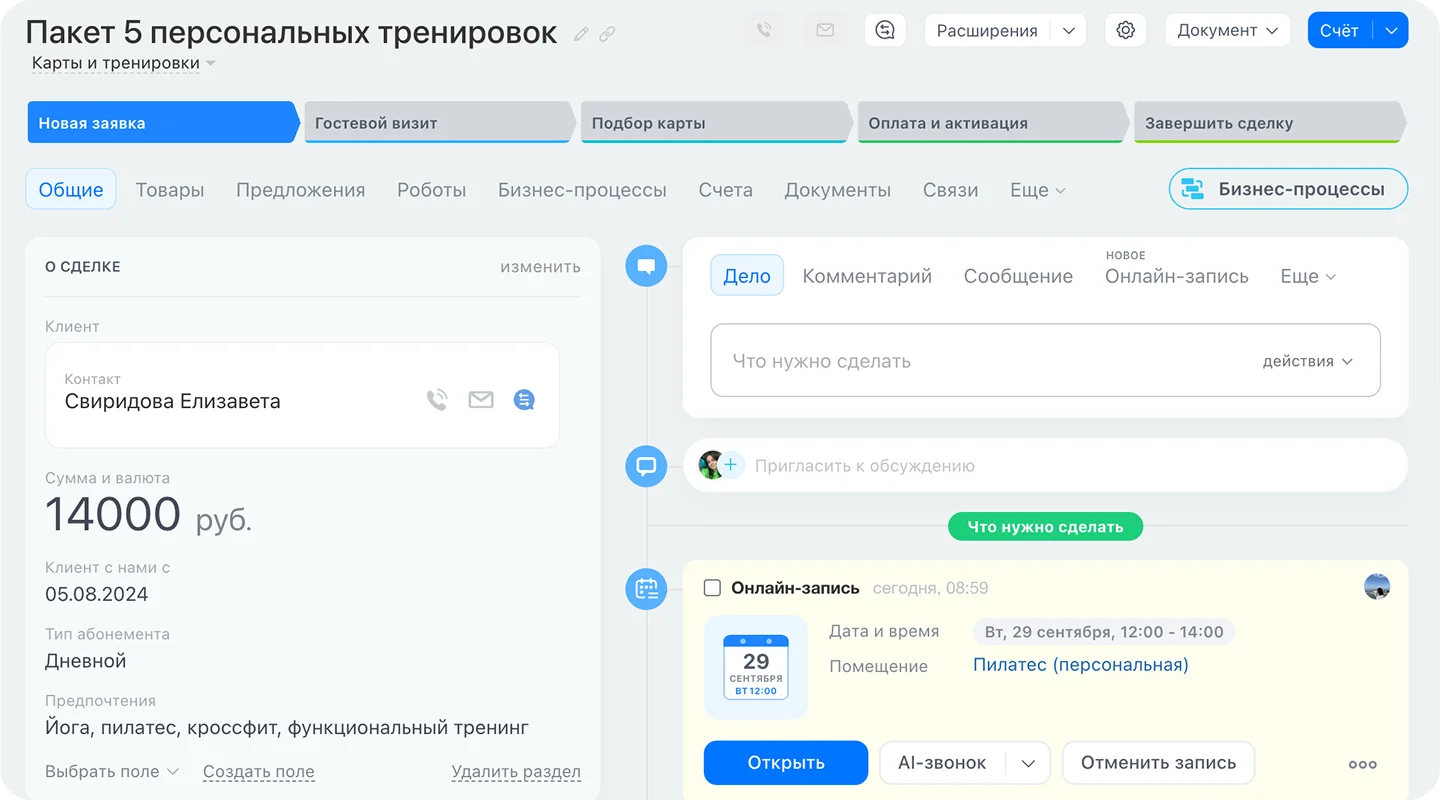The width and height of the screenshot is (1440, 800).
Task: Open the chat icon button in header
Action: pyautogui.click(x=885, y=30)
